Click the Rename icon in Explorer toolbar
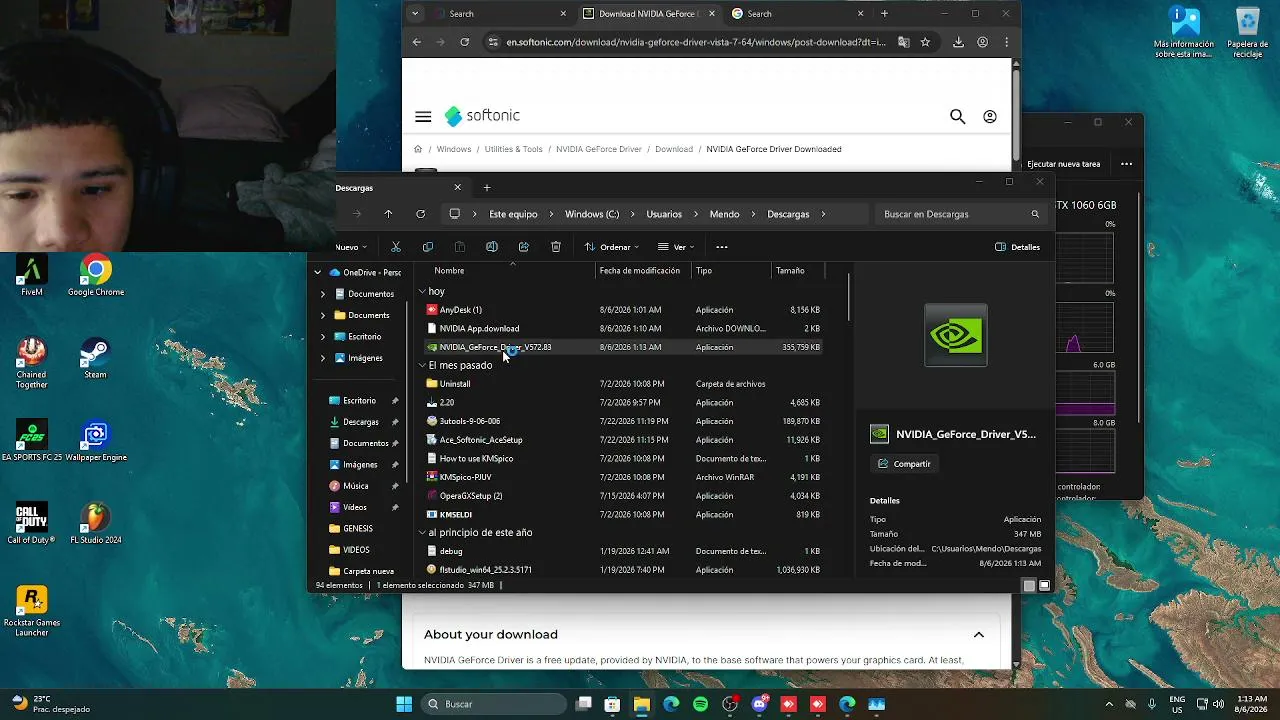The image size is (1280, 720). coord(491,247)
